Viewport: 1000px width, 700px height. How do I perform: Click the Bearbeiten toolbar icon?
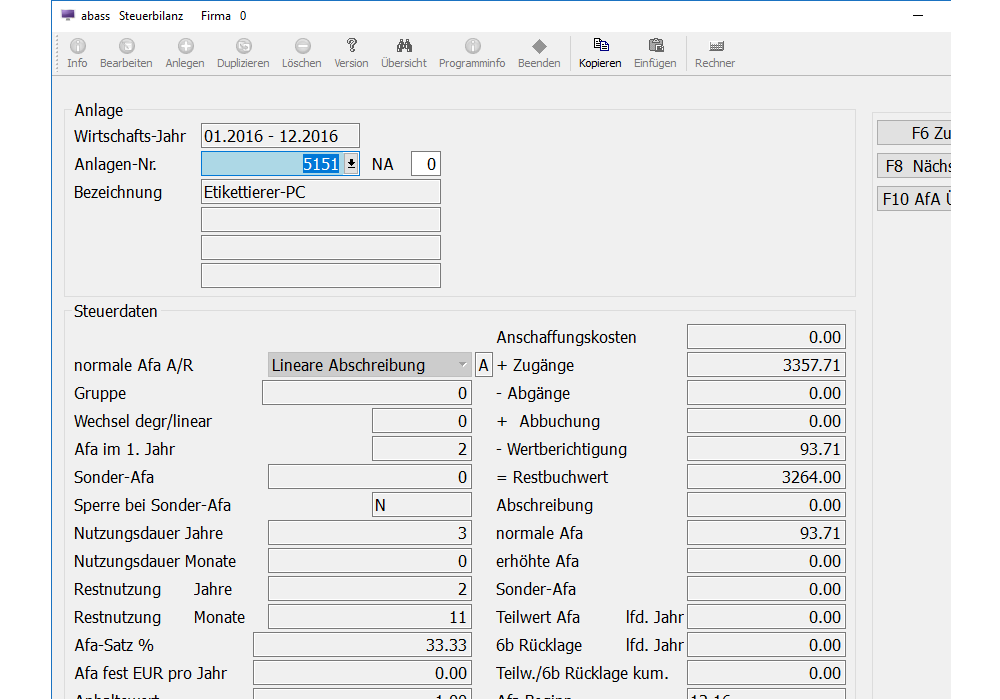pyautogui.click(x=126, y=47)
